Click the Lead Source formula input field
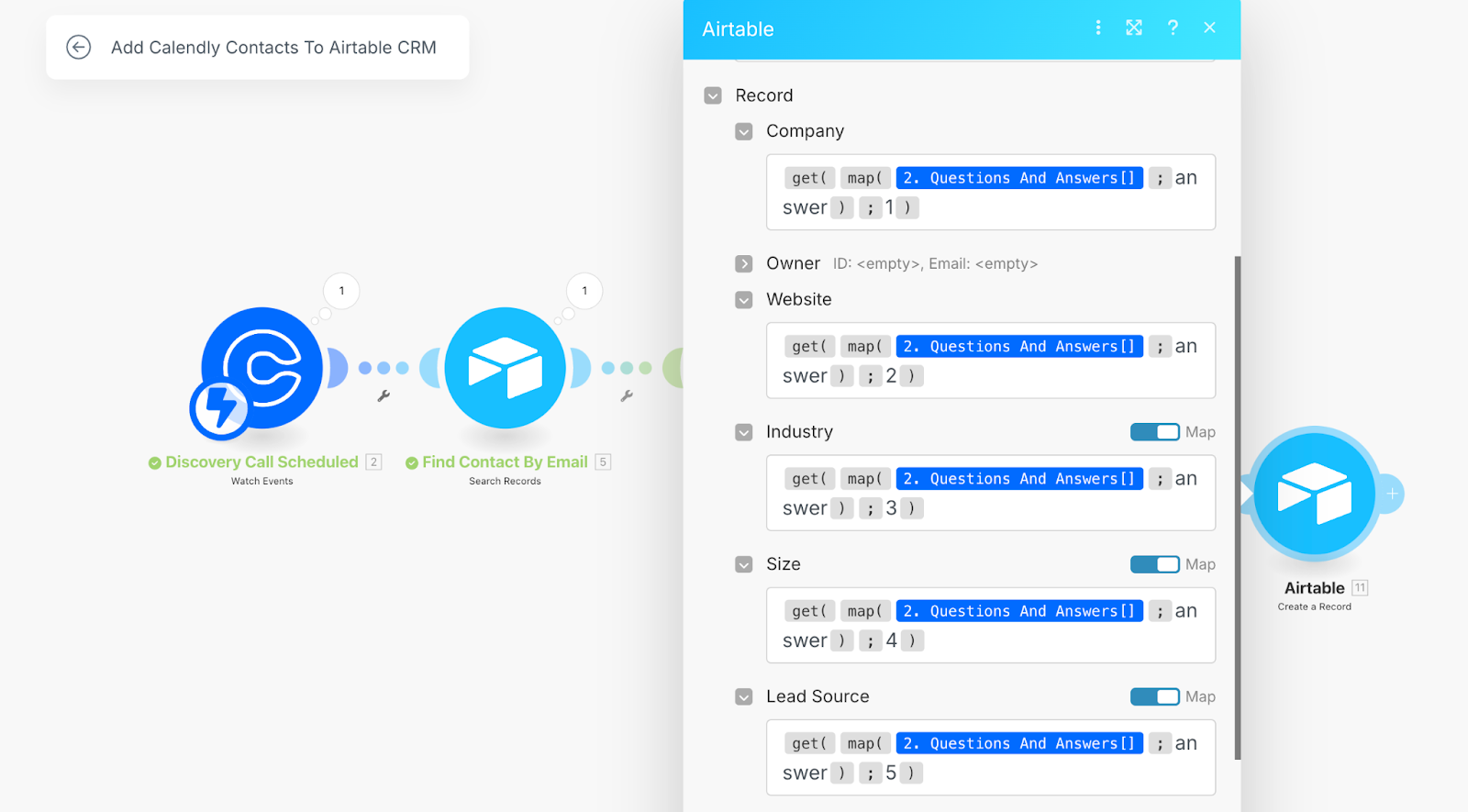 point(991,757)
